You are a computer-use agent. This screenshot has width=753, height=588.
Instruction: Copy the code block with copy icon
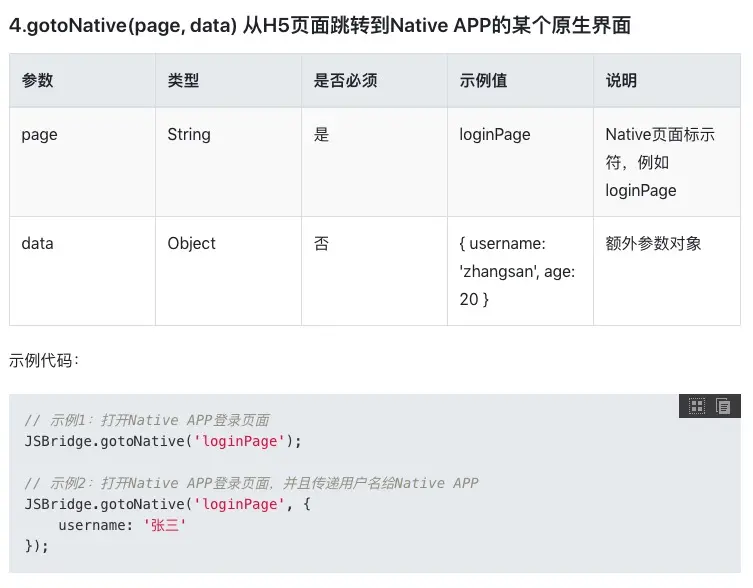click(x=723, y=406)
